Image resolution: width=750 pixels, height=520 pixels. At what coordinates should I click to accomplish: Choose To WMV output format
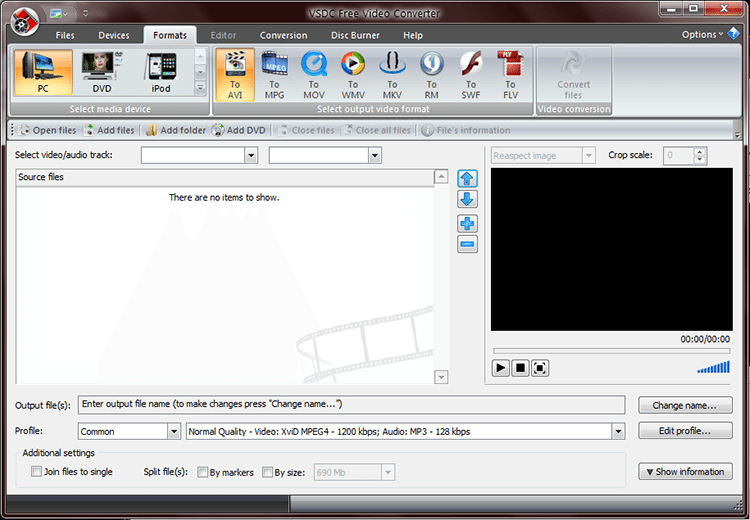(x=353, y=75)
